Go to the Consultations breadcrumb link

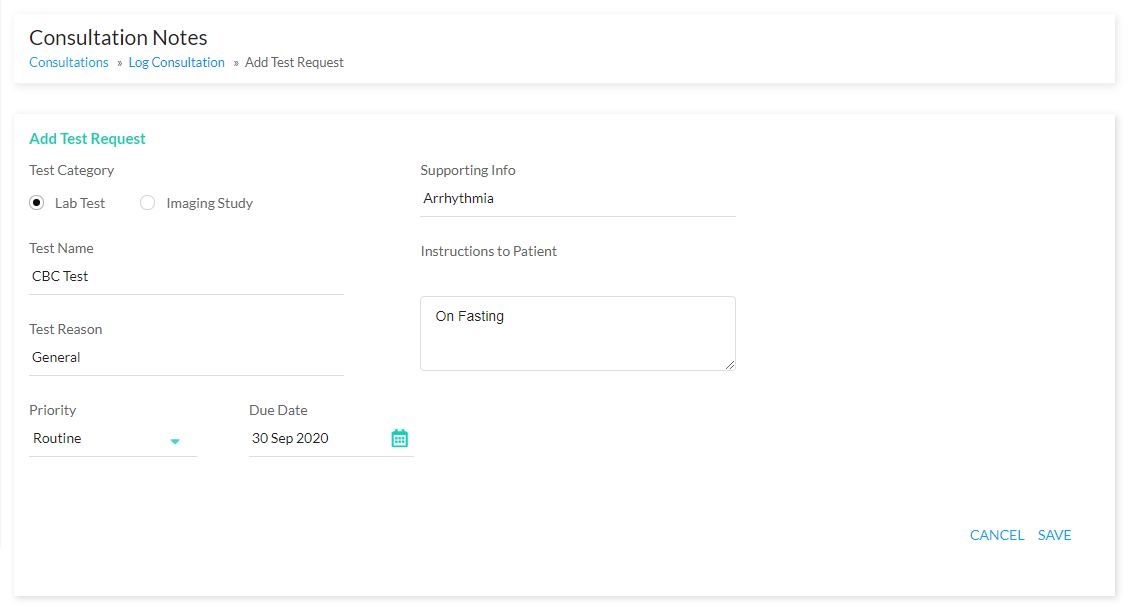coord(68,63)
